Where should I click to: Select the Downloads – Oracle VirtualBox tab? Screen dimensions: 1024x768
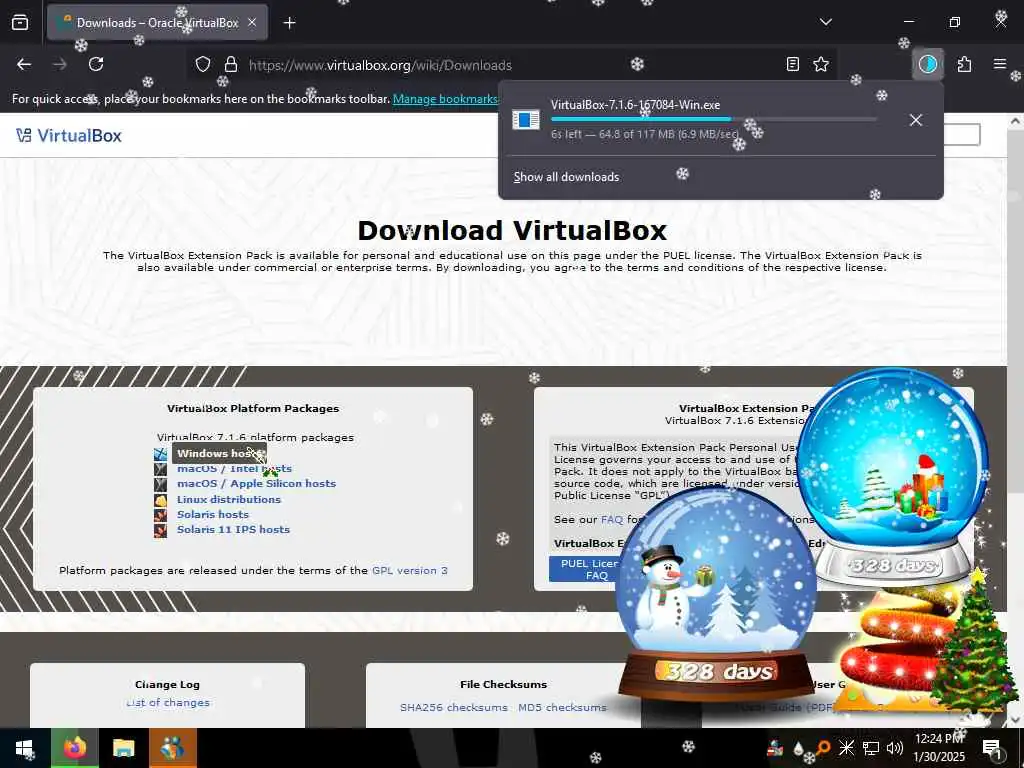(157, 23)
